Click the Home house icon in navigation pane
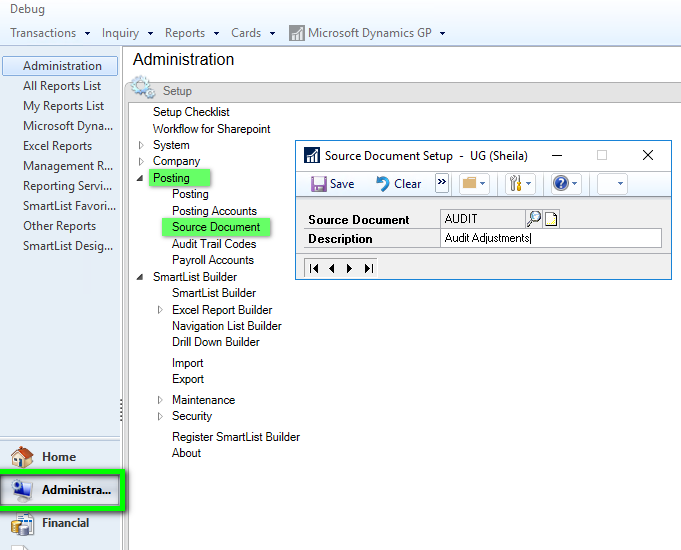The width and height of the screenshot is (681, 550). click(x=22, y=457)
